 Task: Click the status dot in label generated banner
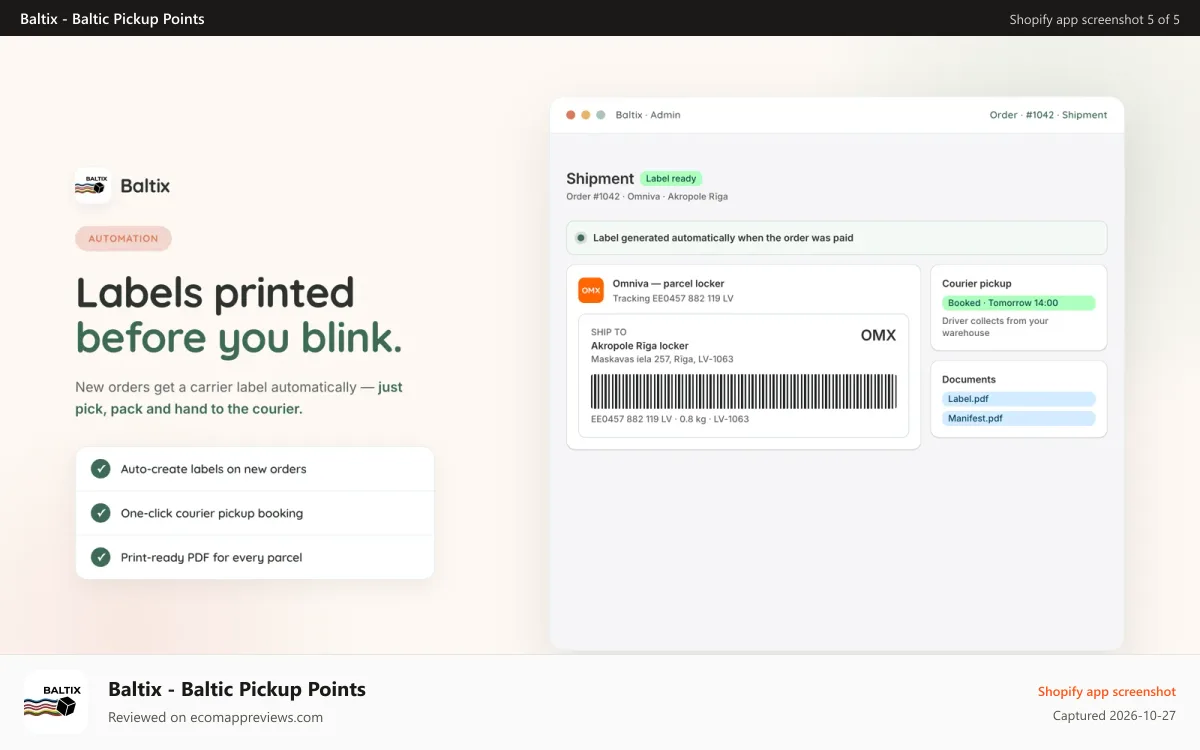581,238
